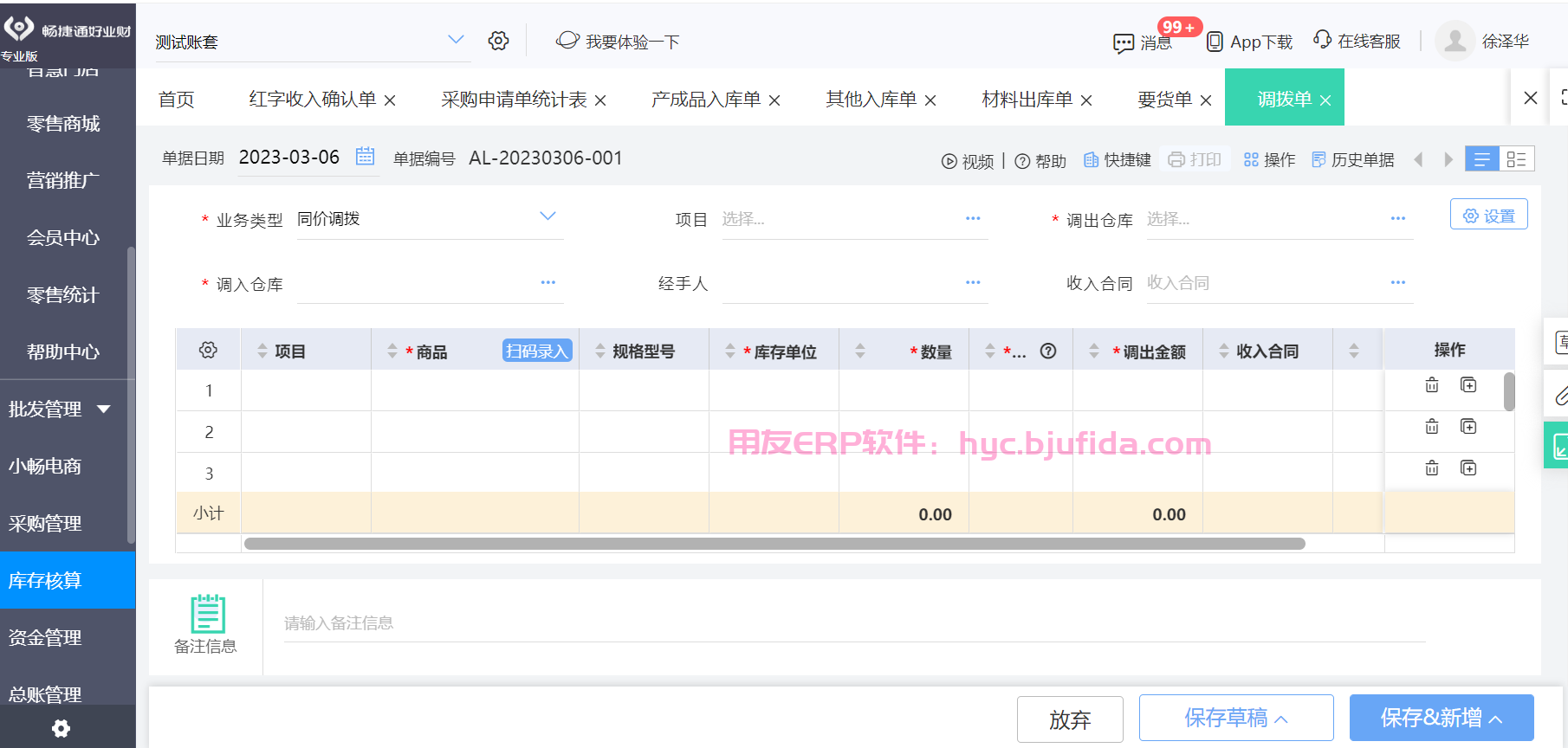Close the 调拨单 tab
This screenshot has height=748, width=1568.
pyautogui.click(x=1325, y=100)
